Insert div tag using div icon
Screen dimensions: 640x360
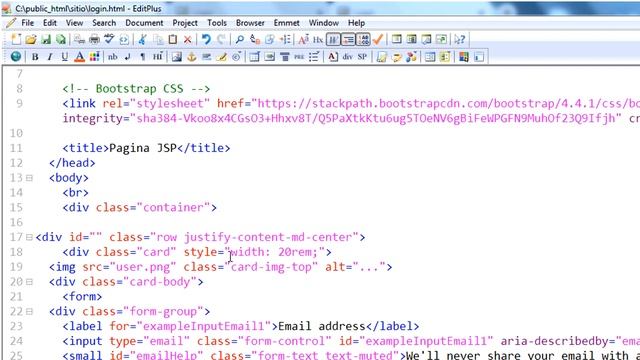click(348, 57)
